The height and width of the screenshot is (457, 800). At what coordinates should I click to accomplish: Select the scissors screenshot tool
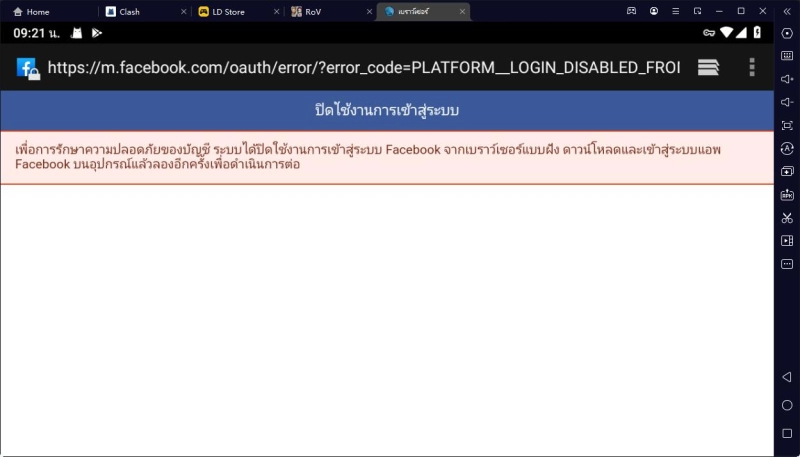(787, 218)
